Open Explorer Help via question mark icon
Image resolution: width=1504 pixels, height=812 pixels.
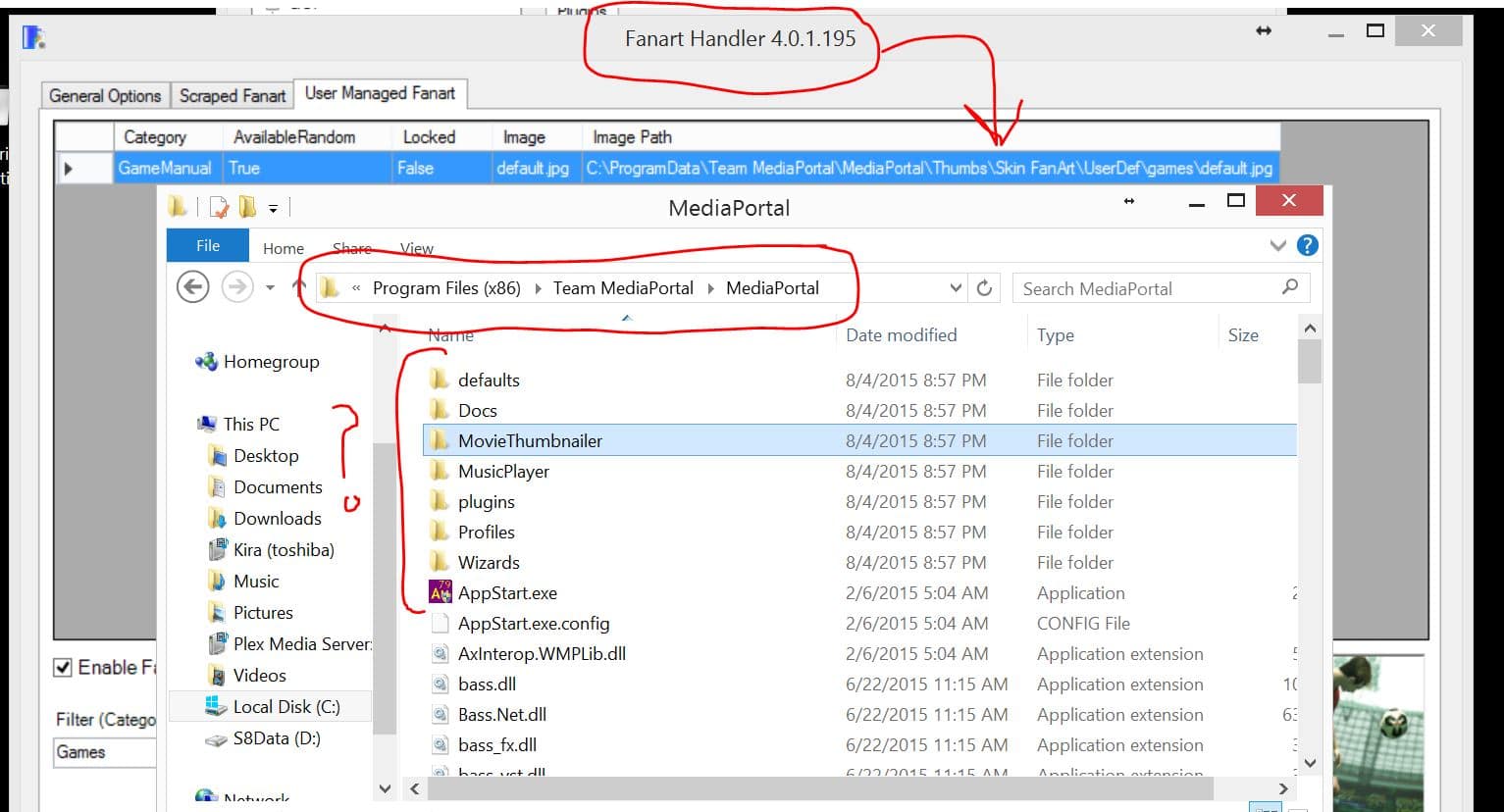[1307, 245]
